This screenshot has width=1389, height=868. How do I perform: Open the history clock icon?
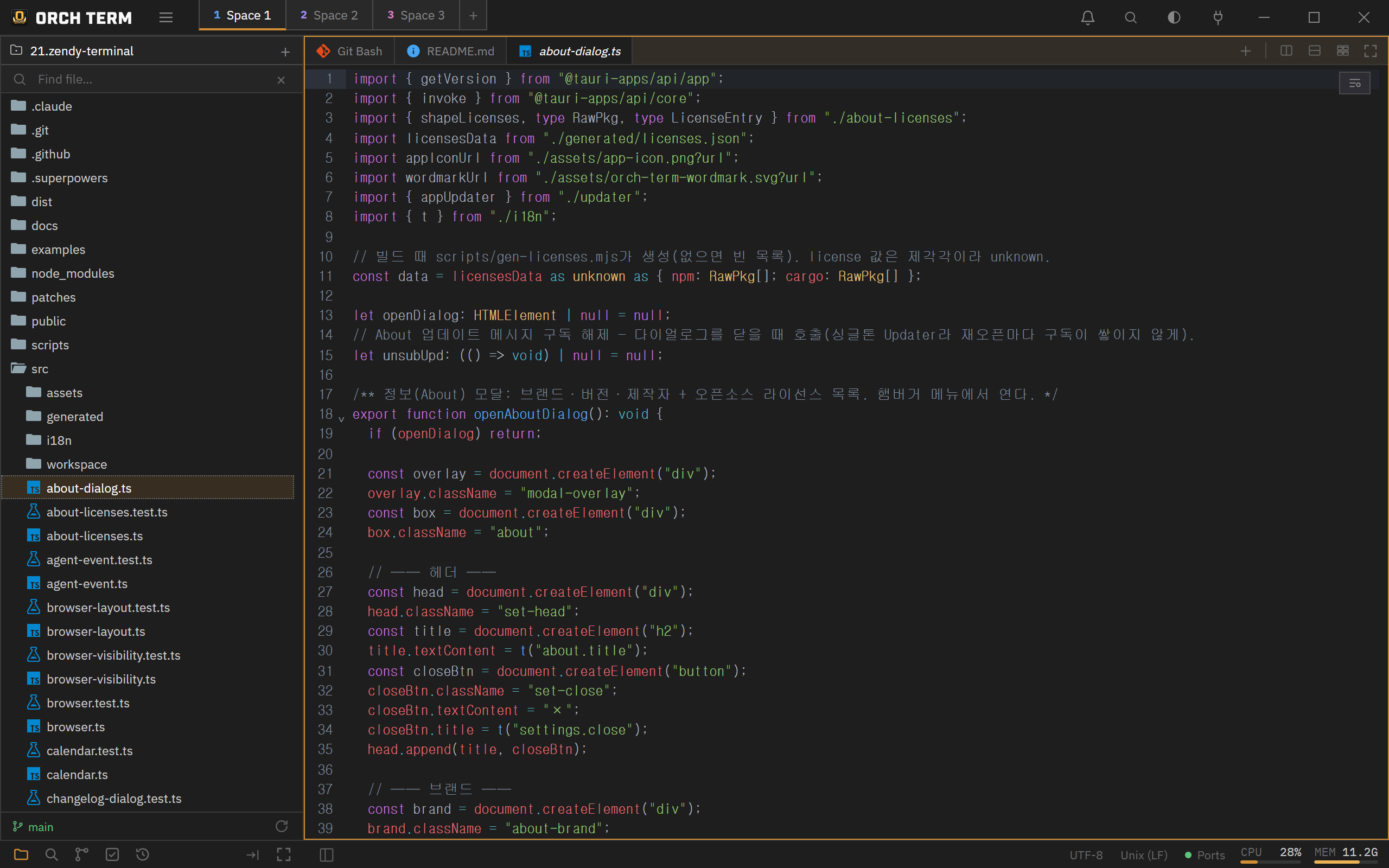(143, 854)
